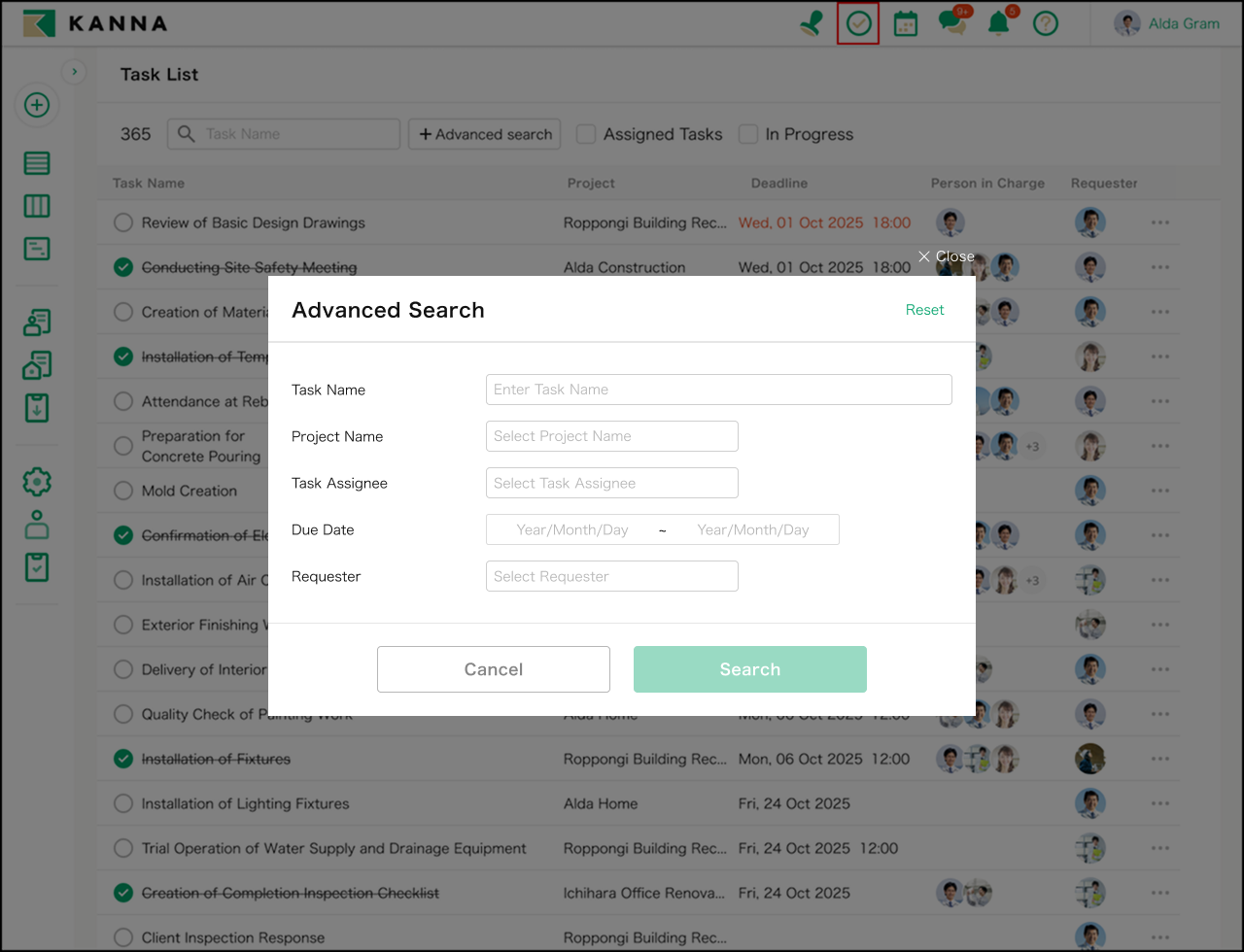
Task: Click the green plus add icon in sidebar
Action: [x=37, y=105]
